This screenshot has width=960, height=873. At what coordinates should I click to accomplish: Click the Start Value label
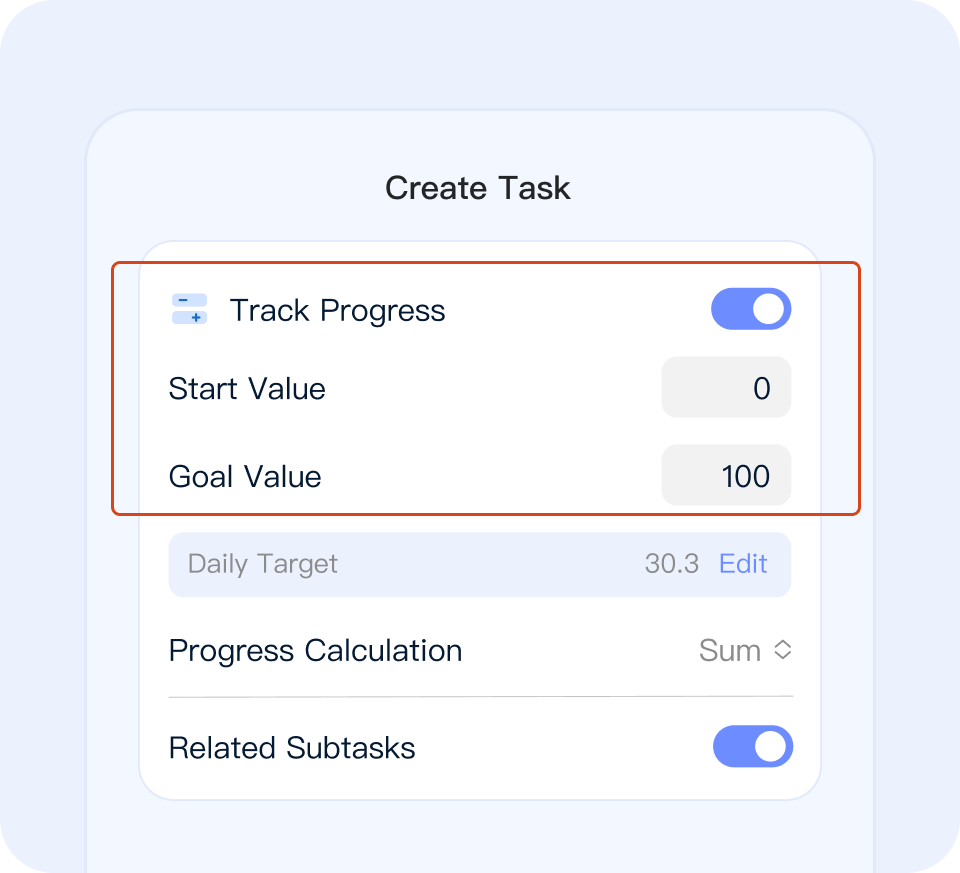point(247,388)
